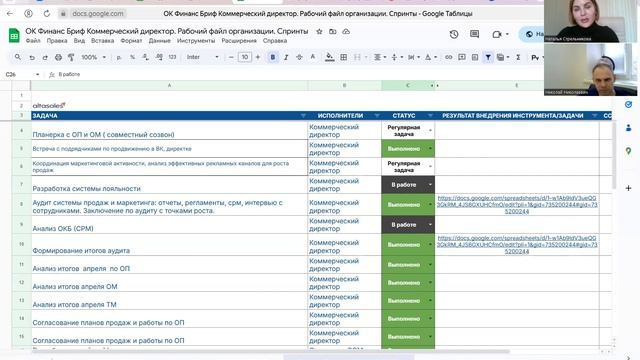Image resolution: width=640 pixels, height=360 pixels.
Task: Open the Правка menu
Action: pos(57,41)
